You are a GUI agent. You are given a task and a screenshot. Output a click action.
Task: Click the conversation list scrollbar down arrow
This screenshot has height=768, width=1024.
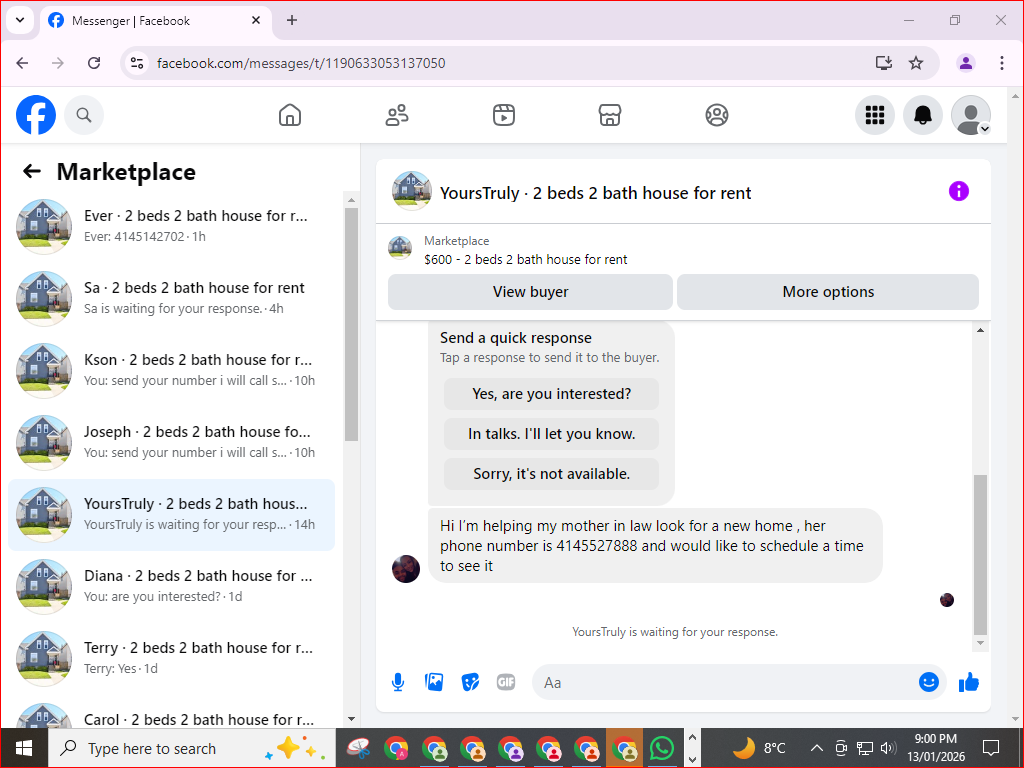click(351, 719)
